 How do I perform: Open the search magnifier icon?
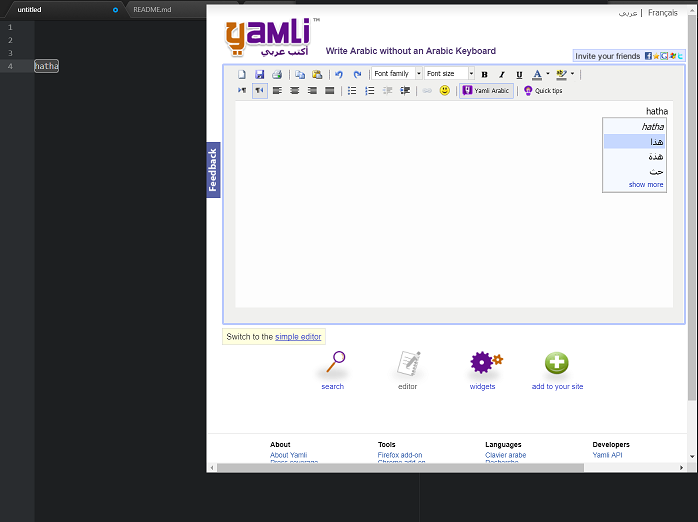click(x=335, y=362)
